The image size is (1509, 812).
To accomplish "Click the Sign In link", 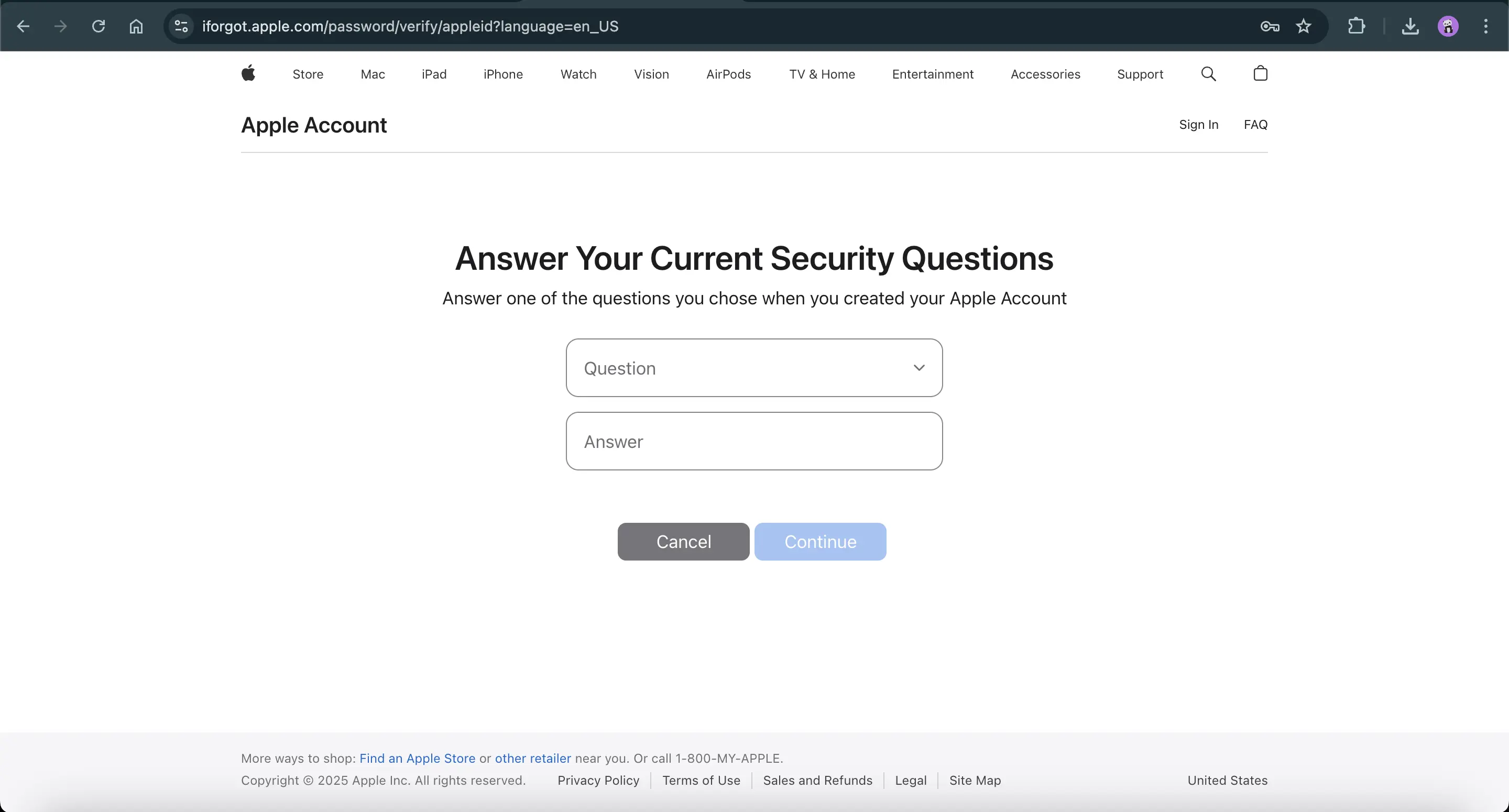I will click(x=1198, y=125).
